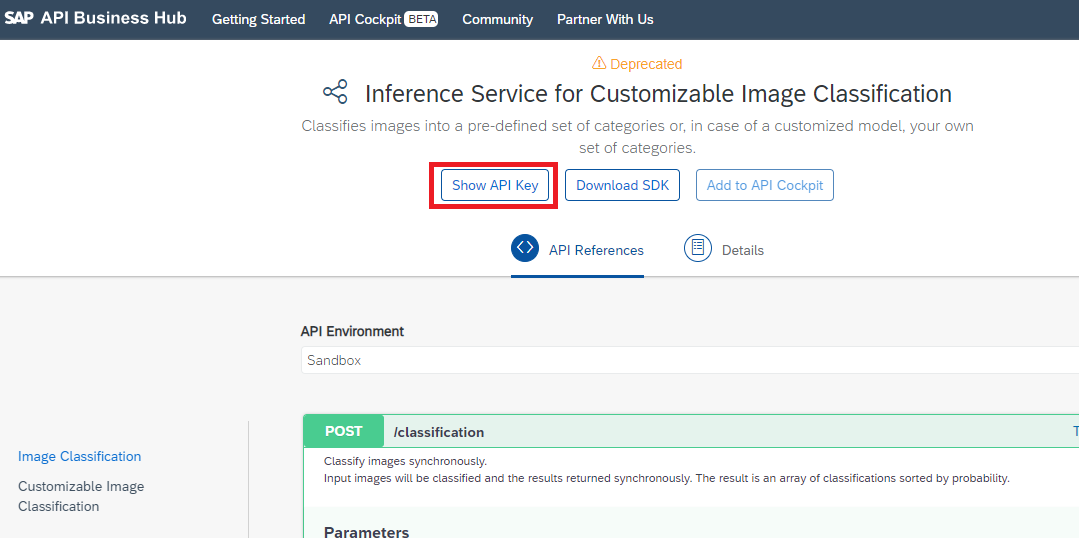Select Image Classification in sidebar
Screen dimensions: 1079x538
(79, 456)
